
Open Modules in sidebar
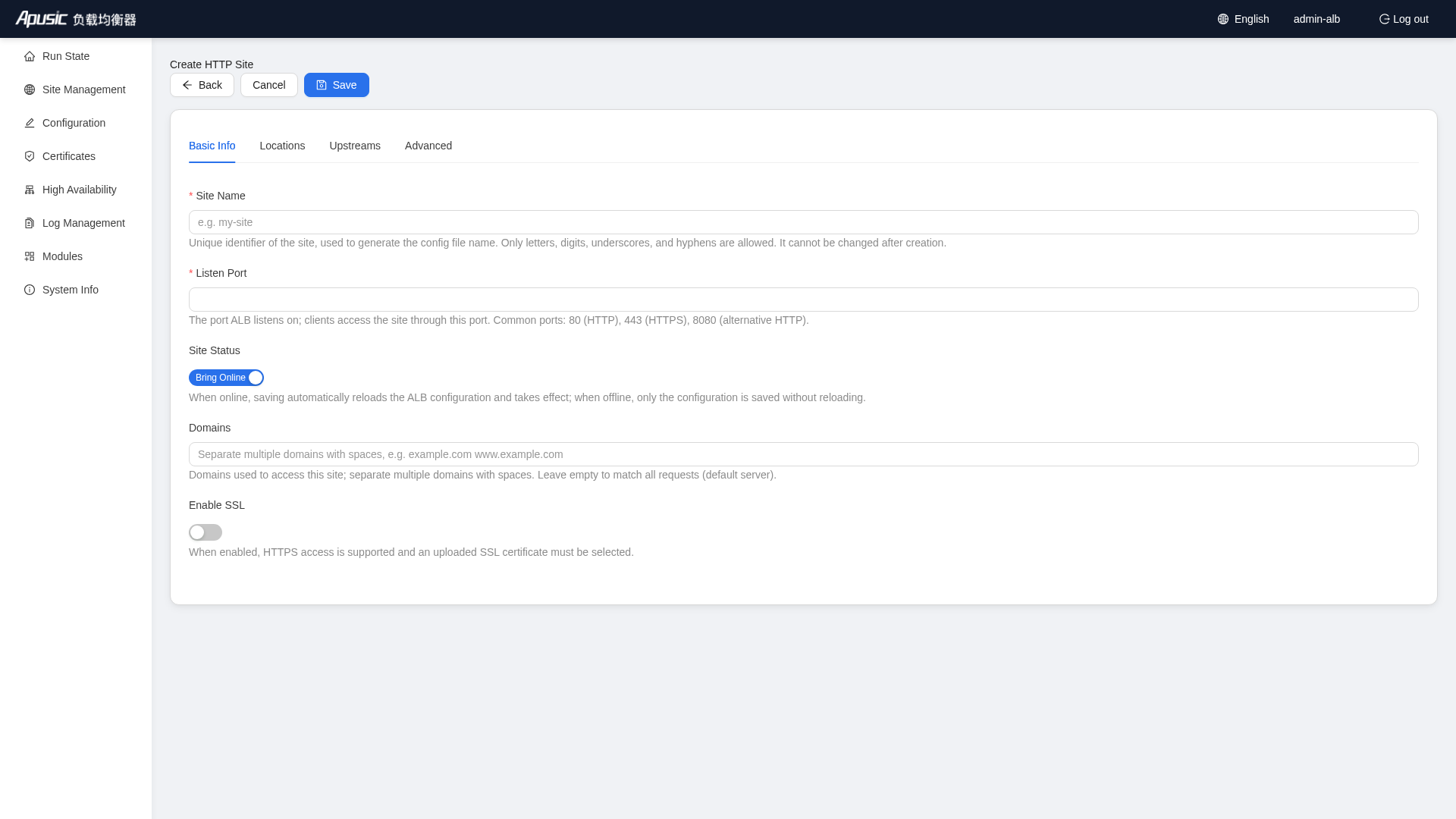tap(76, 256)
